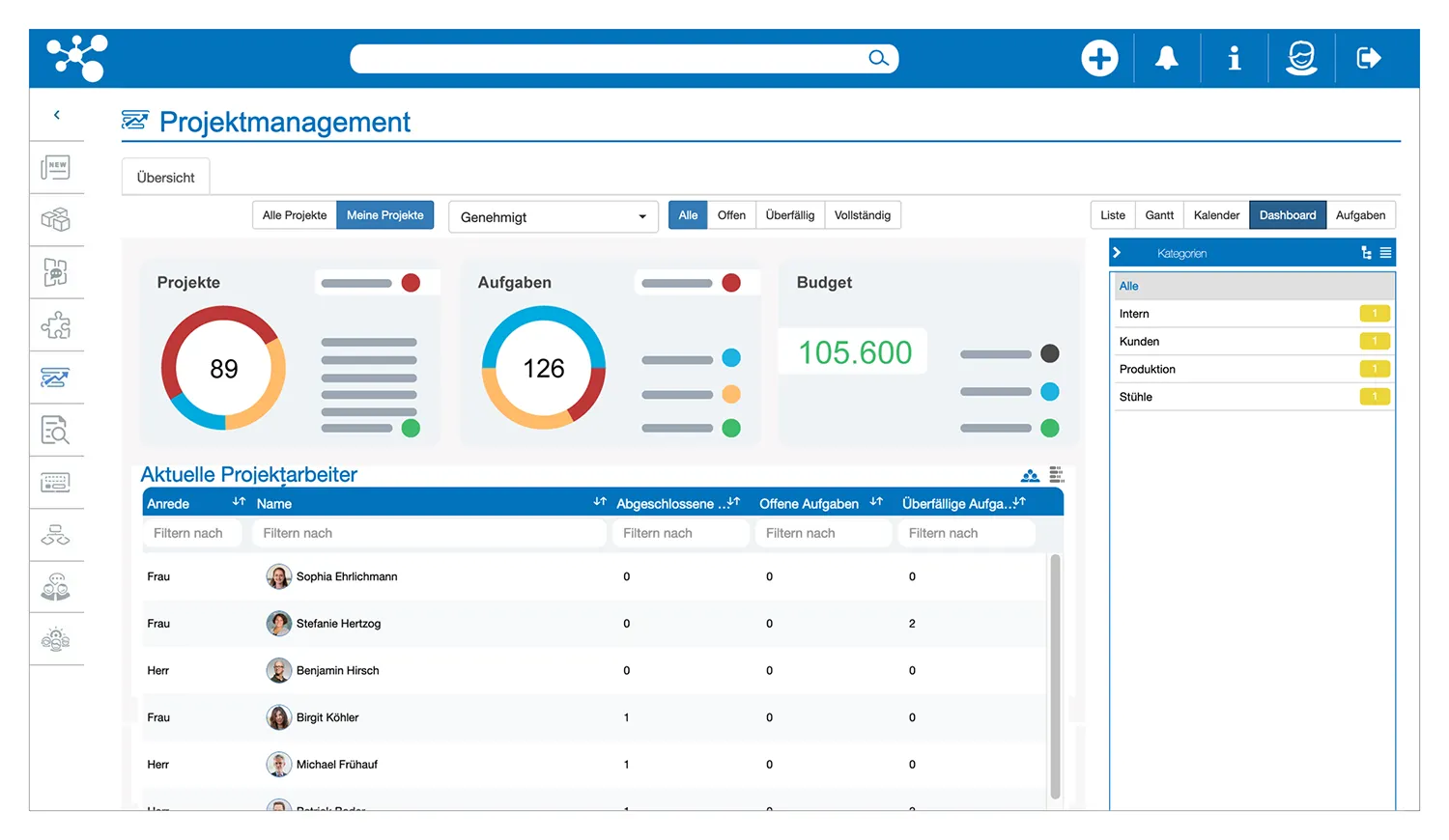Screen dimensions: 1449x840
Task: Click the tree view icon in Kategorien header
Action: click(x=1366, y=253)
